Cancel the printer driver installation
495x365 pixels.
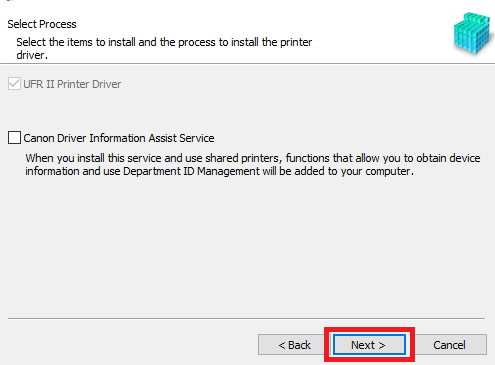coord(449,345)
